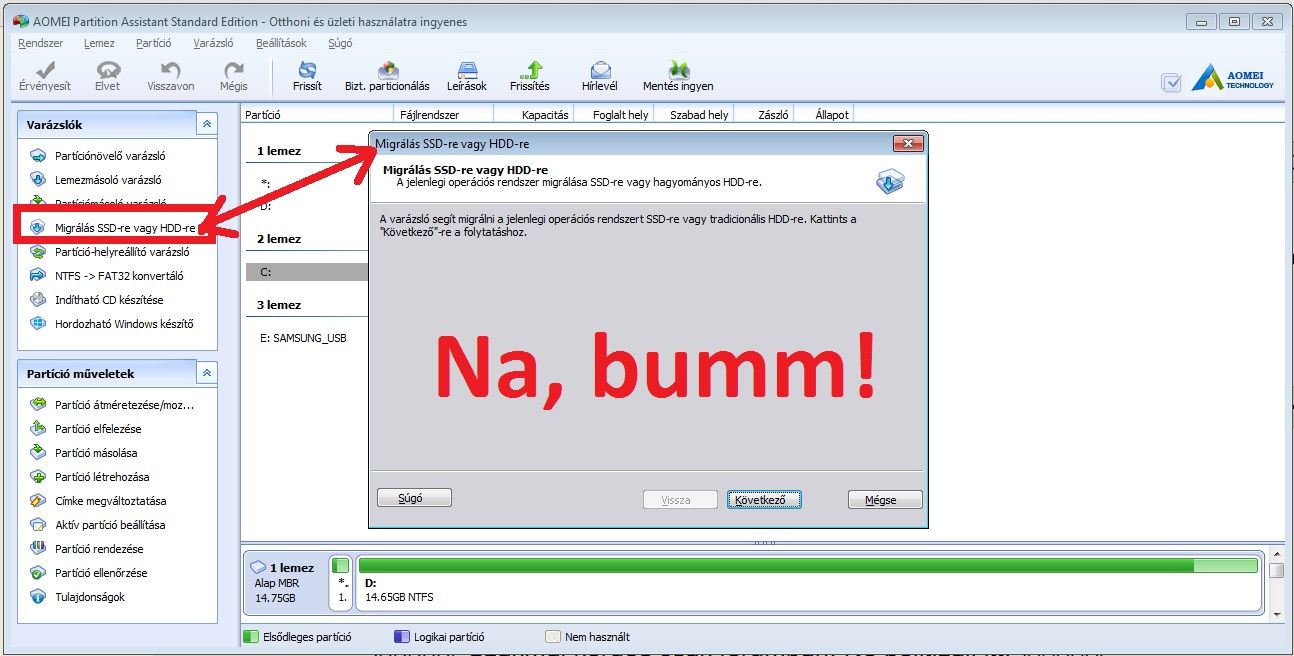Click the AOMEI Technology logo

tap(1233, 79)
